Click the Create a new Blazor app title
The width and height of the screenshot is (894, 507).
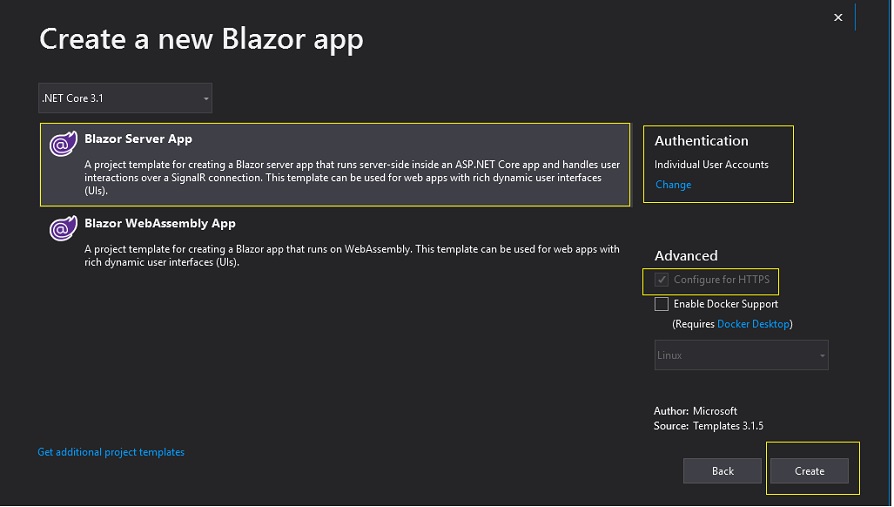(201, 40)
